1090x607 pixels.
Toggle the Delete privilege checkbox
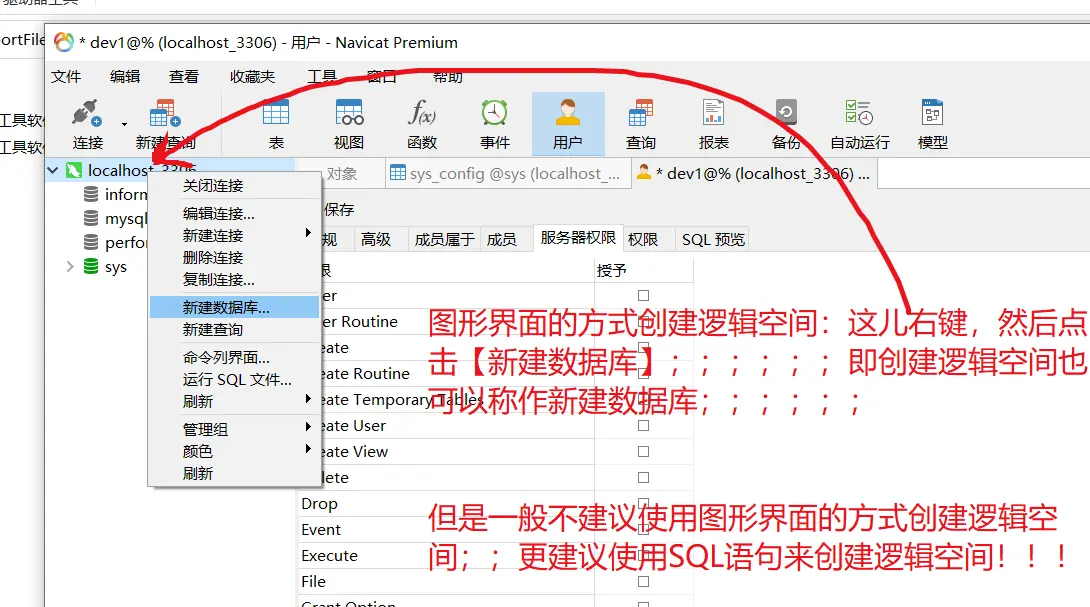(644, 478)
